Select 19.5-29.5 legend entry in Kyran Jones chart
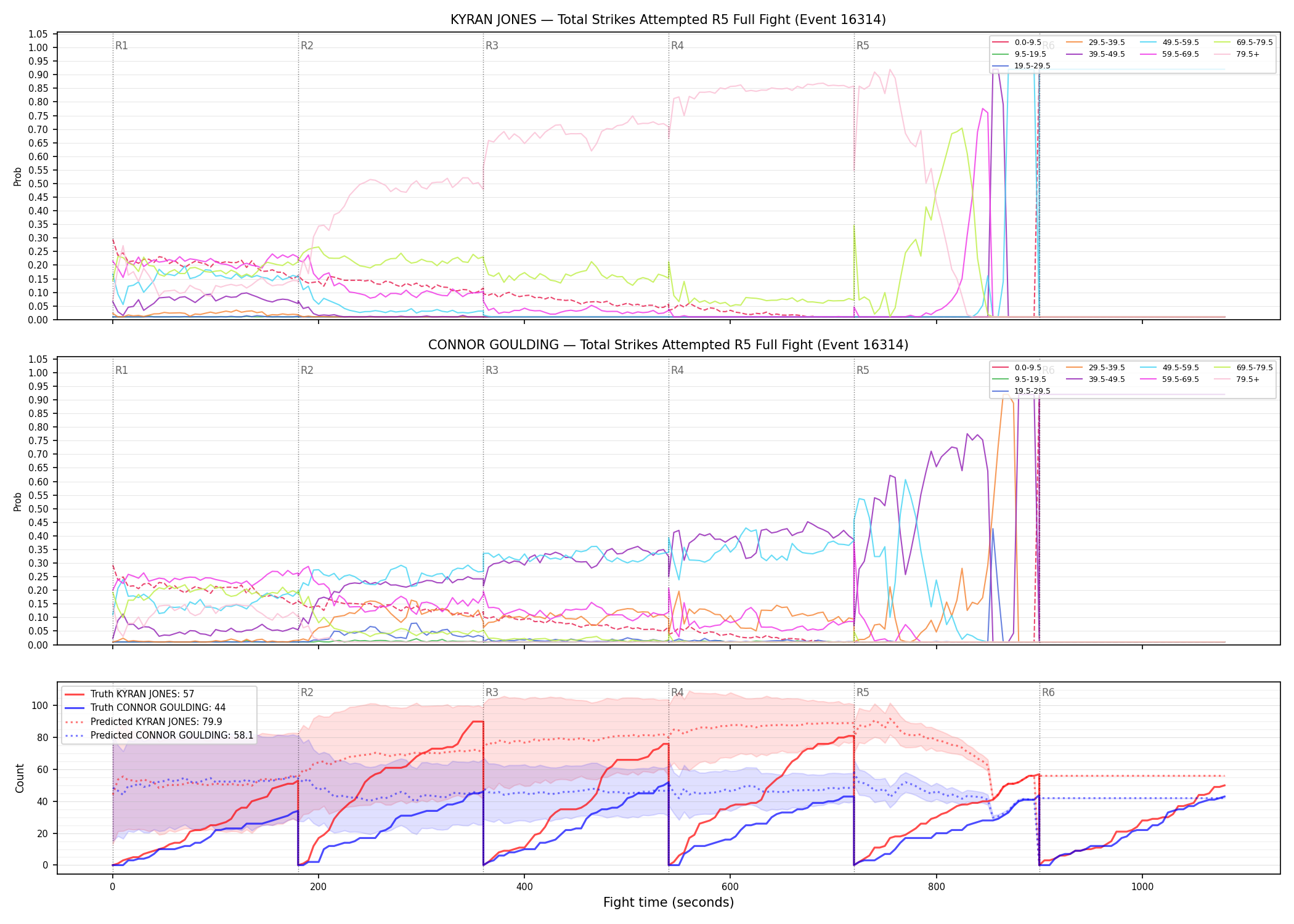 (1022, 66)
